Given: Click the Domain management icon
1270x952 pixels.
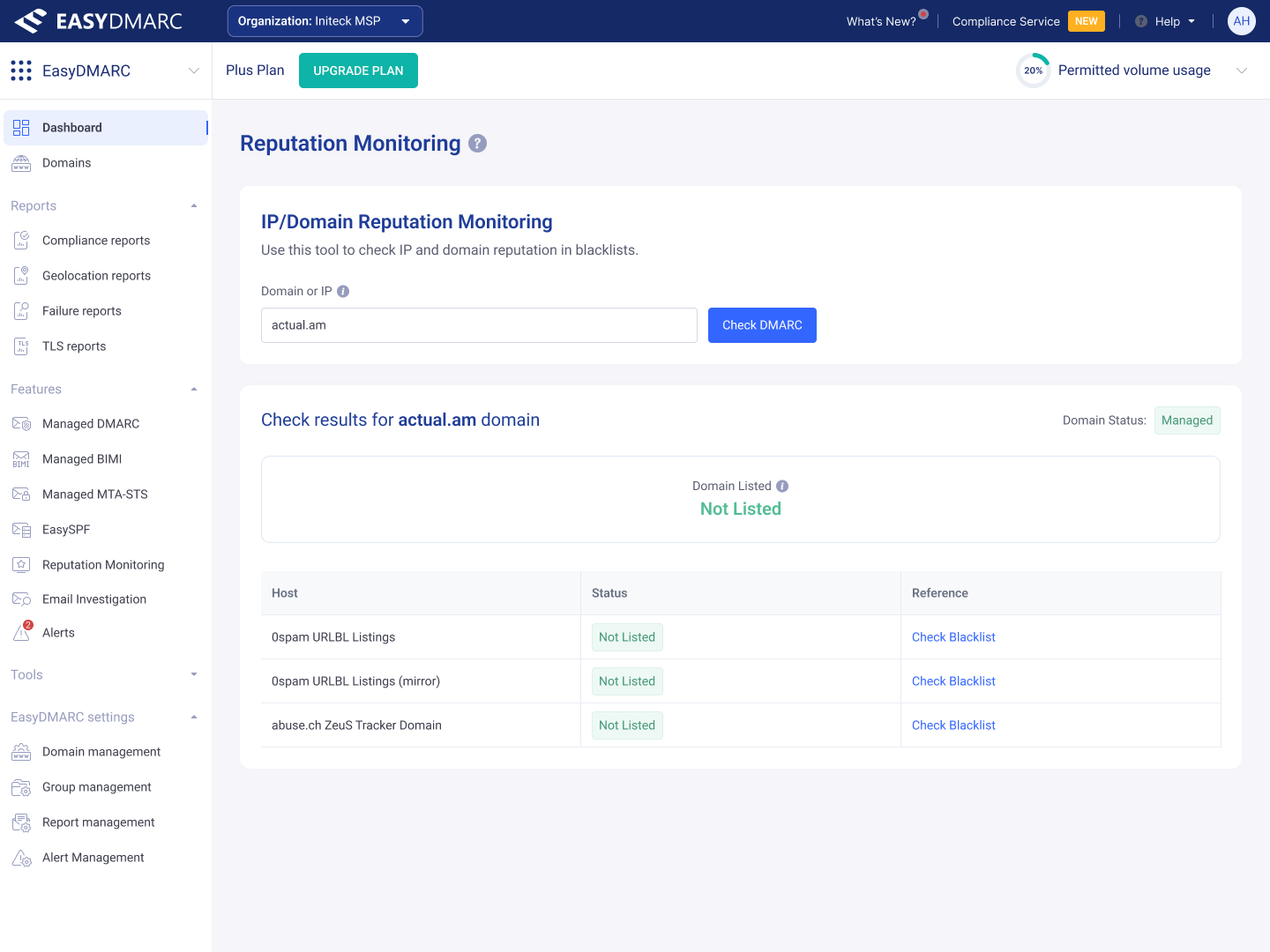Looking at the screenshot, I should 21,752.
